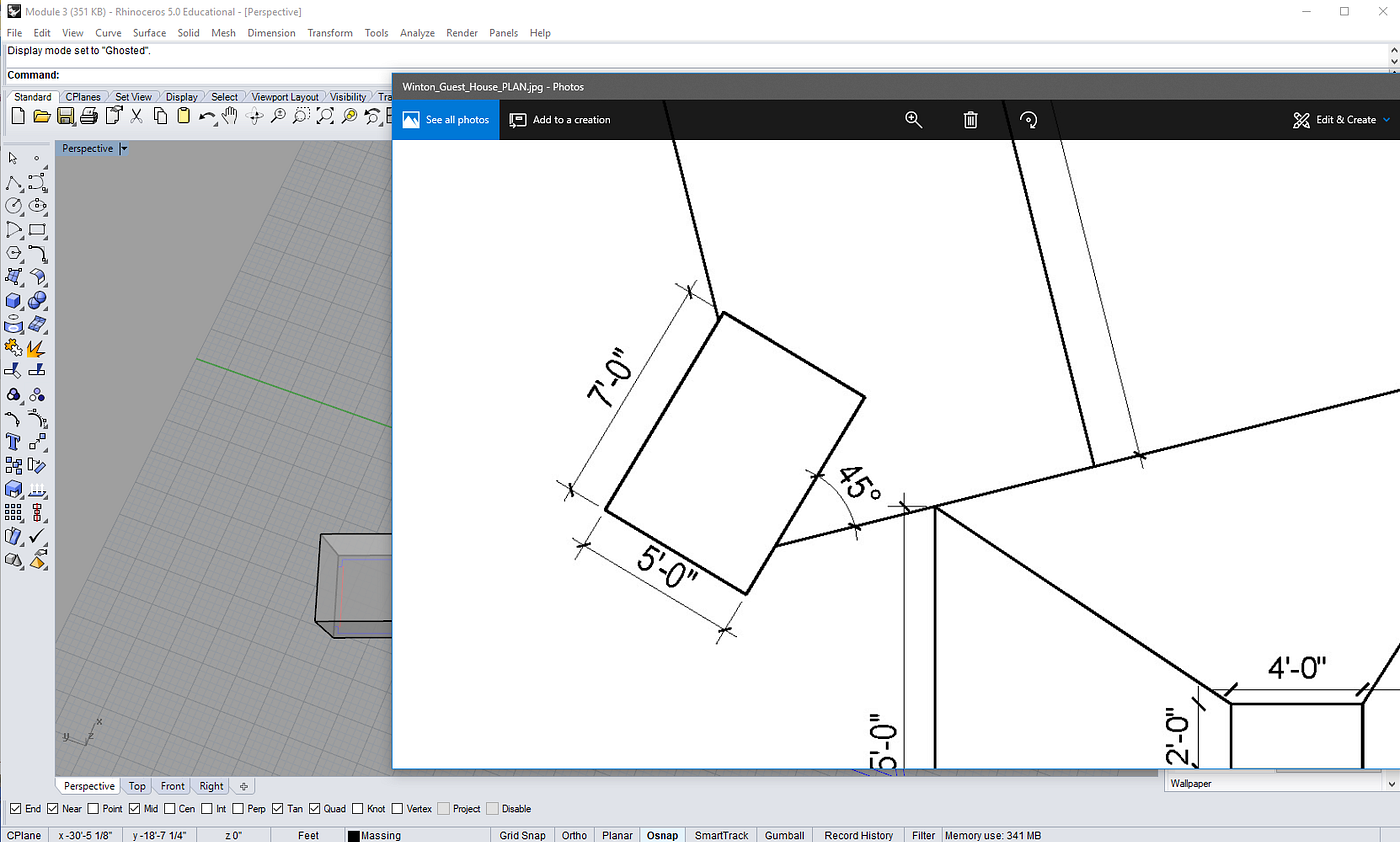Image resolution: width=1400 pixels, height=842 pixels.
Task: Pick the Polygon tool in the sidebar
Action: coord(14,252)
